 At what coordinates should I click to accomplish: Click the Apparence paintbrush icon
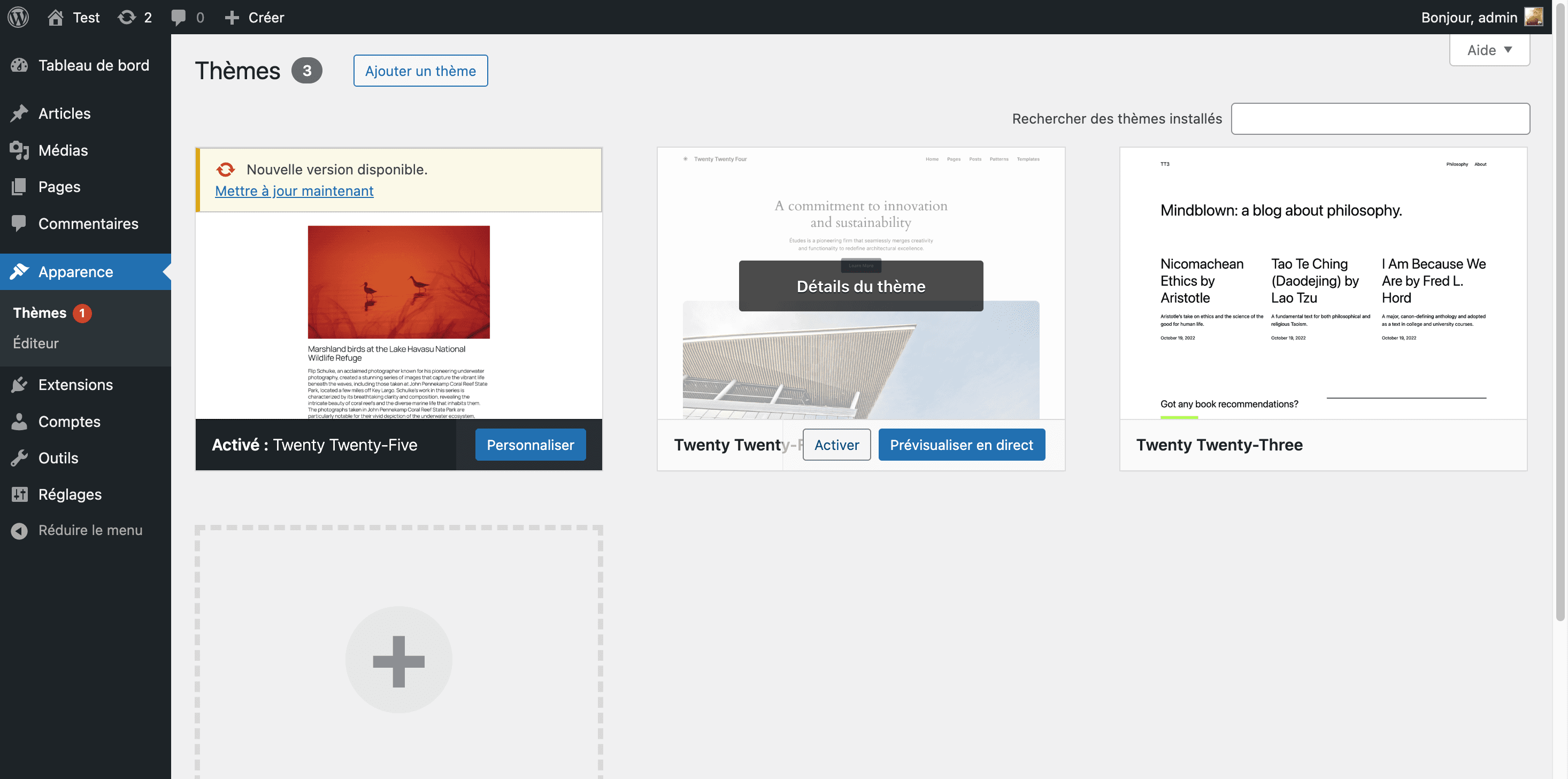tap(19, 272)
